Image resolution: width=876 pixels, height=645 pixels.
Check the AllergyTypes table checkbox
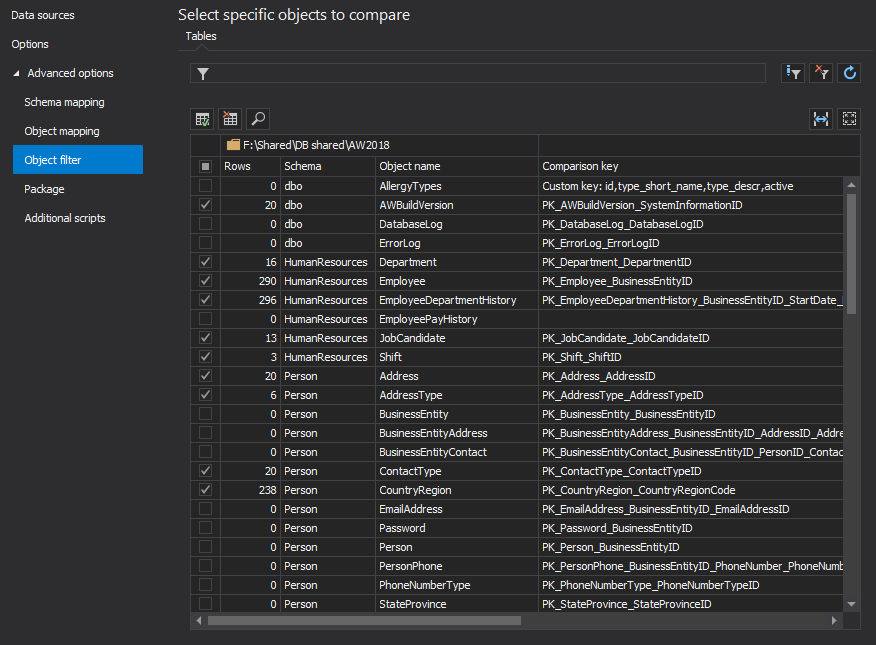[x=205, y=185]
